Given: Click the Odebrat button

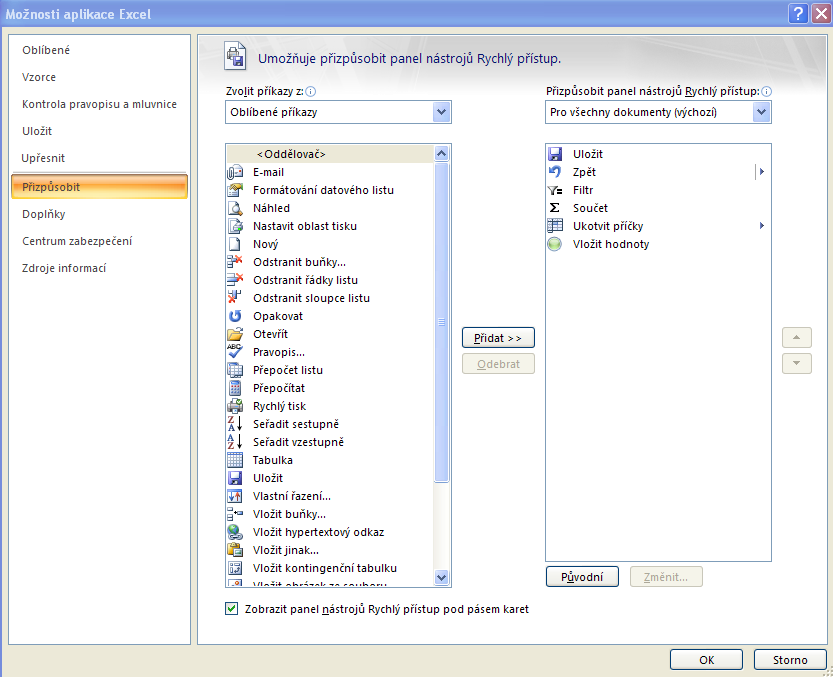Looking at the screenshot, I should click(x=498, y=364).
